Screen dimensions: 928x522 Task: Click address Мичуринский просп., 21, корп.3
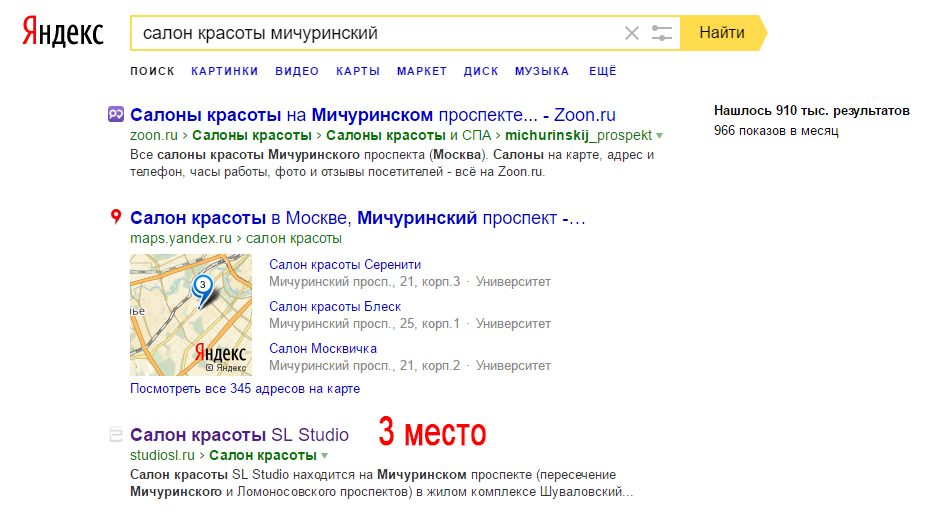(365, 282)
